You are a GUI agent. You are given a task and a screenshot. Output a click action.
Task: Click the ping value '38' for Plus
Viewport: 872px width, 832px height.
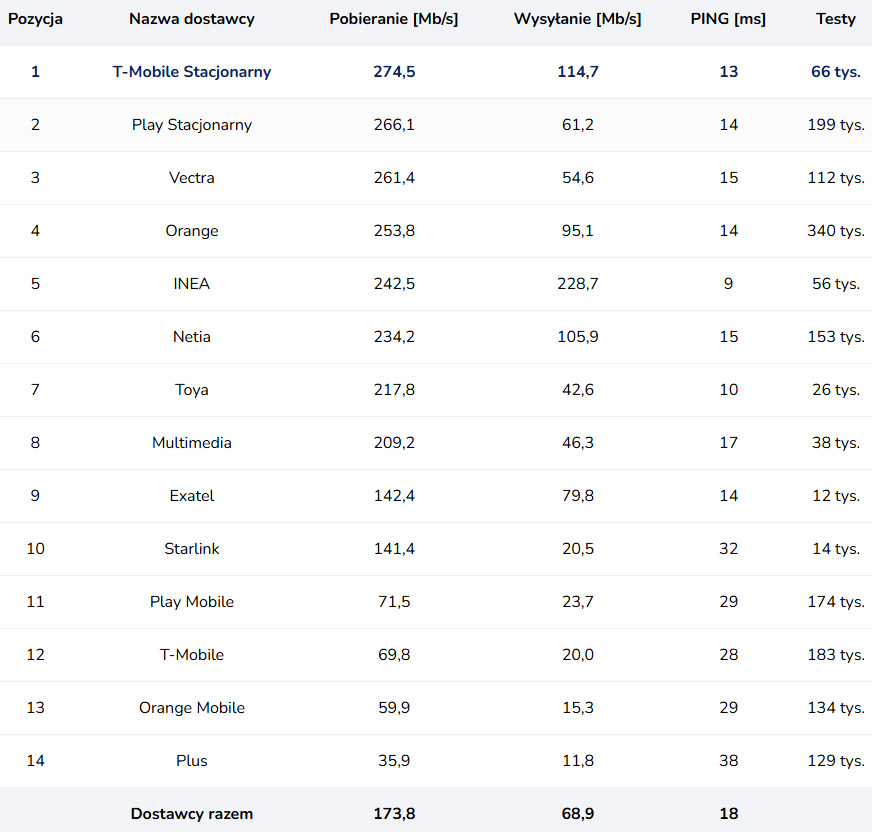[729, 761]
